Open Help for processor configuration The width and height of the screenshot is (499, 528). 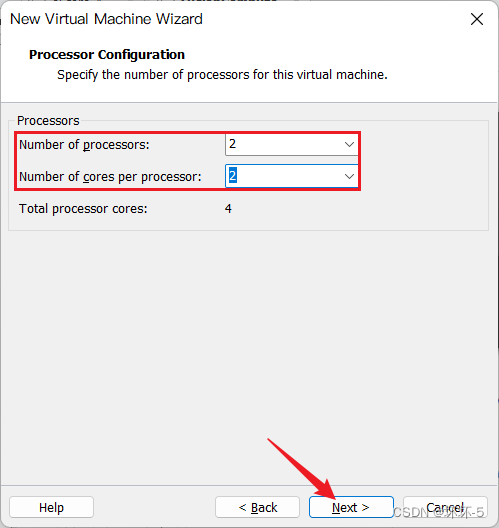[51, 507]
